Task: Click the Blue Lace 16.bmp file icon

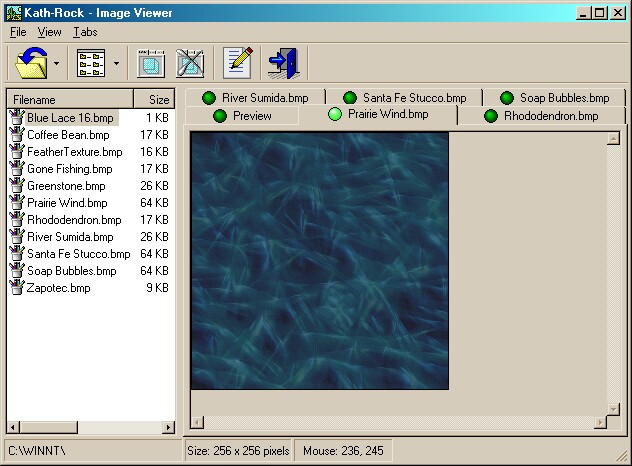Action: click(x=17, y=117)
